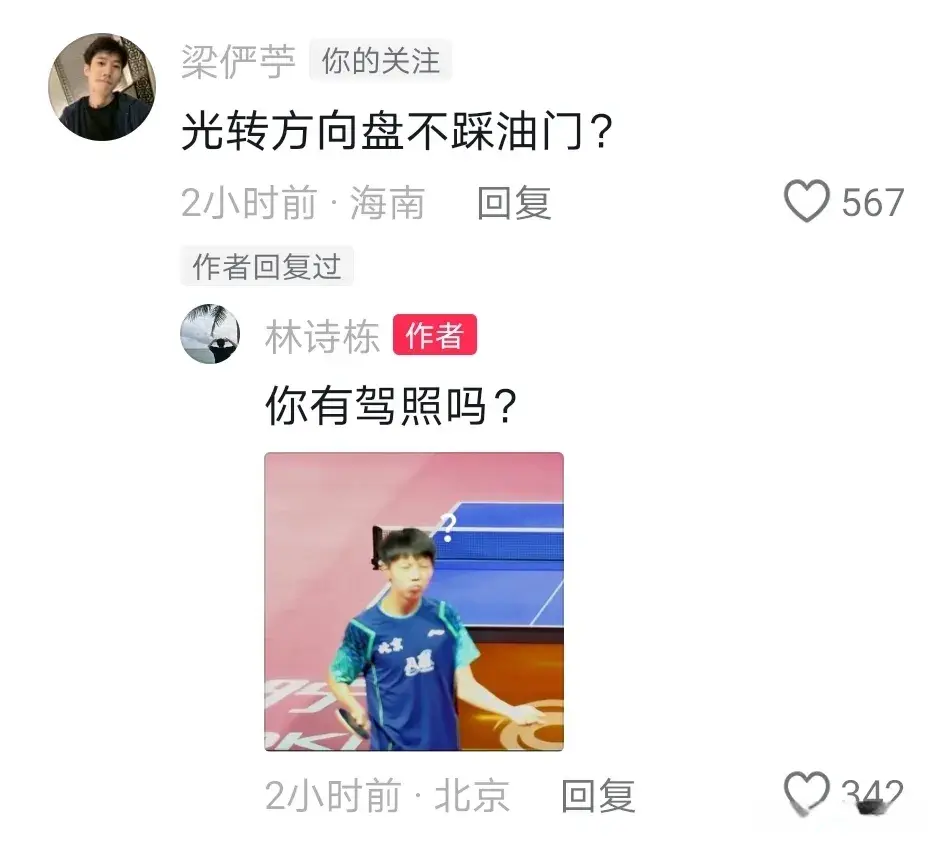The height and width of the screenshot is (851, 944).
Task: Like the author's reply with heart icon
Action: tap(807, 791)
